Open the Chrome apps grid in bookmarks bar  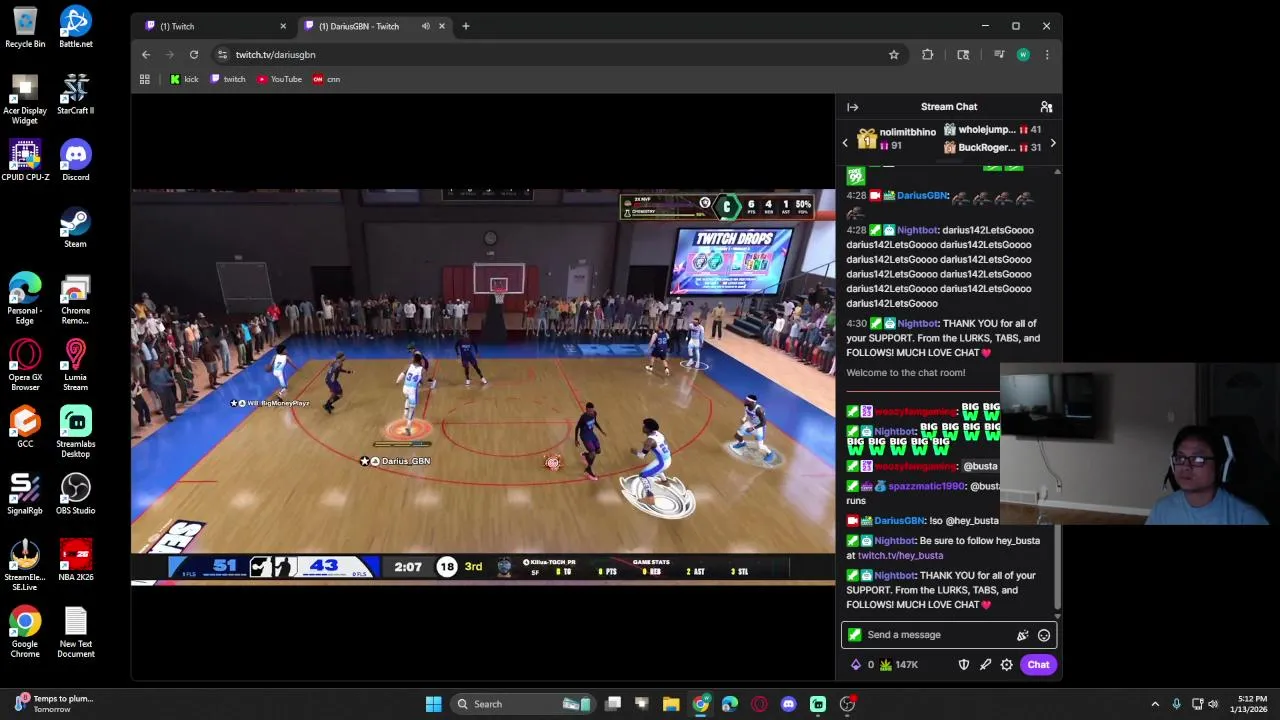click(x=145, y=79)
